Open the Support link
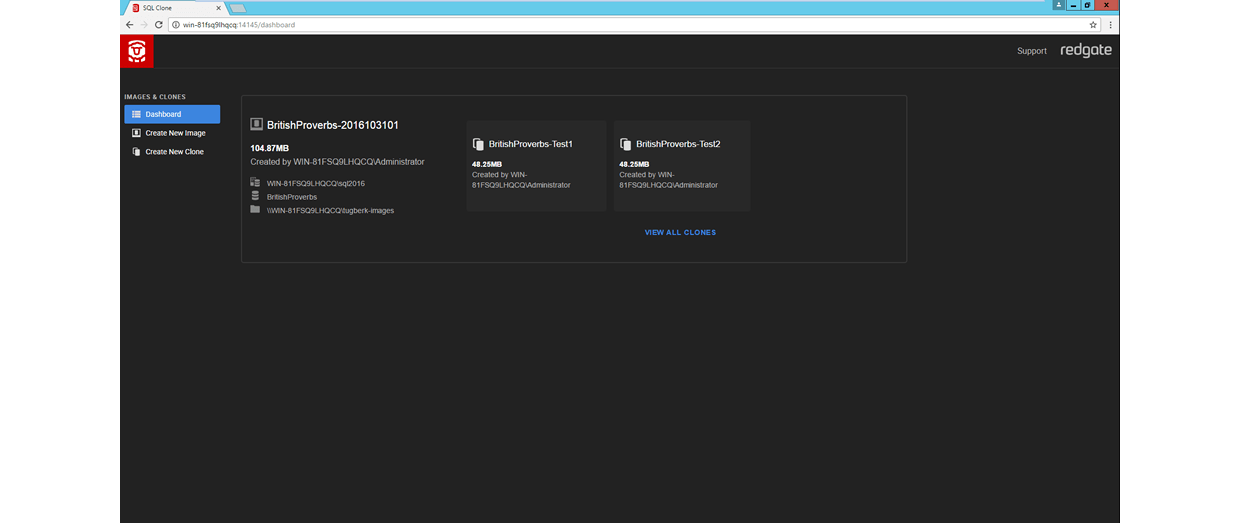Image resolution: width=1240 pixels, height=523 pixels. click(x=1032, y=51)
